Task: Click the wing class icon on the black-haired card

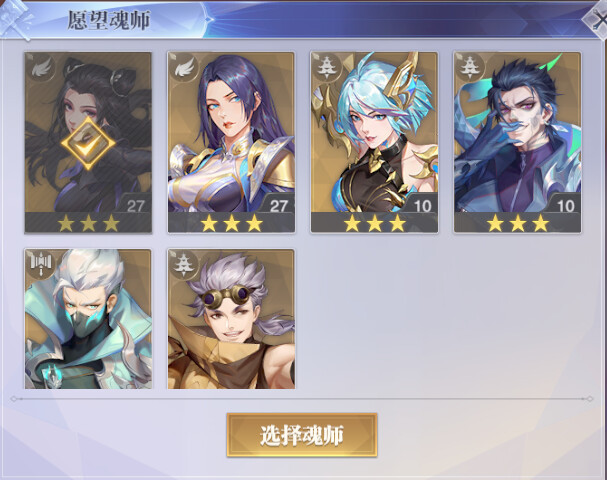Action: tap(41, 68)
